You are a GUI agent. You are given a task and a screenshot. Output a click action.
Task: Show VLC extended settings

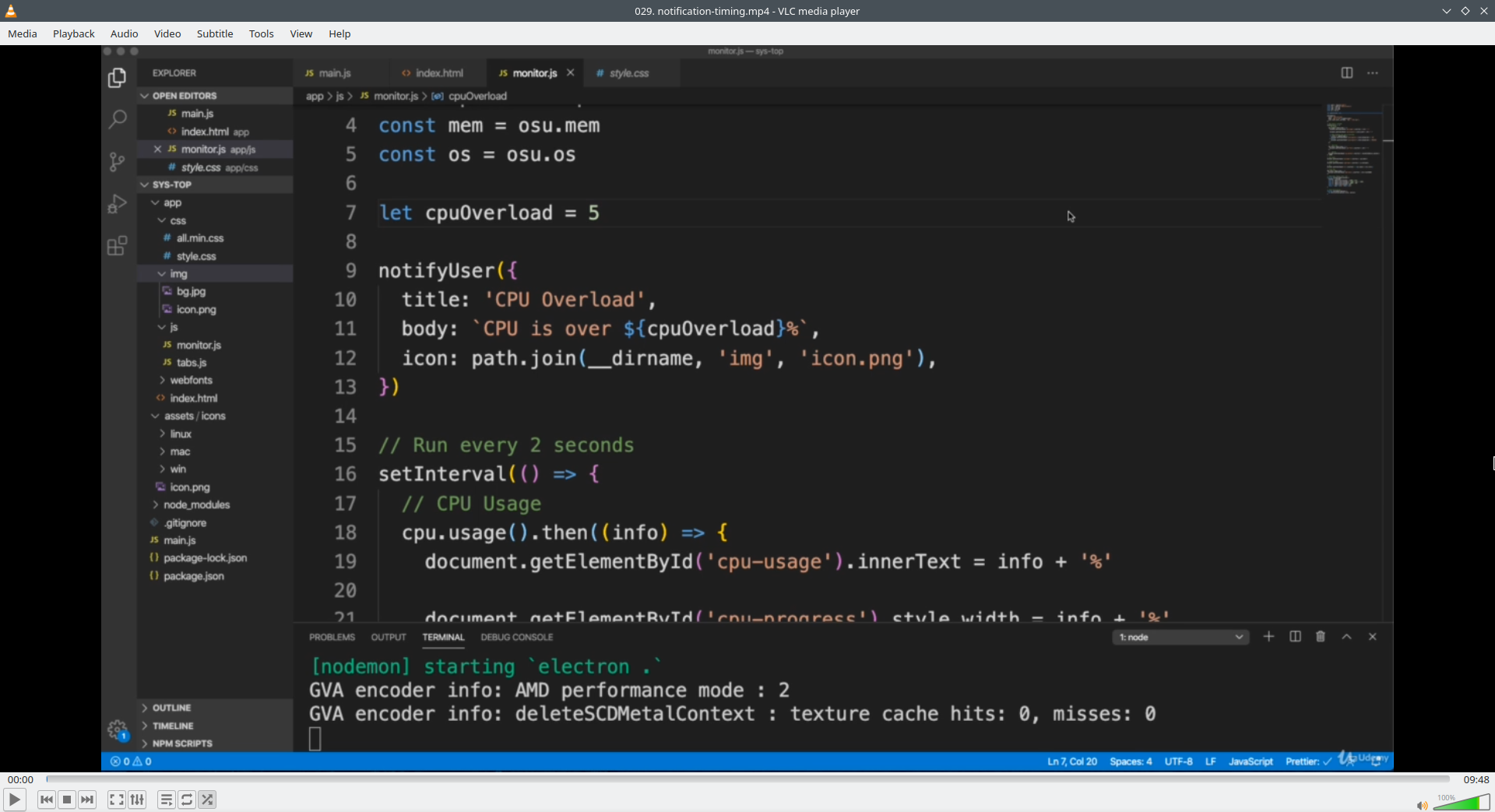pyautogui.click(x=137, y=800)
